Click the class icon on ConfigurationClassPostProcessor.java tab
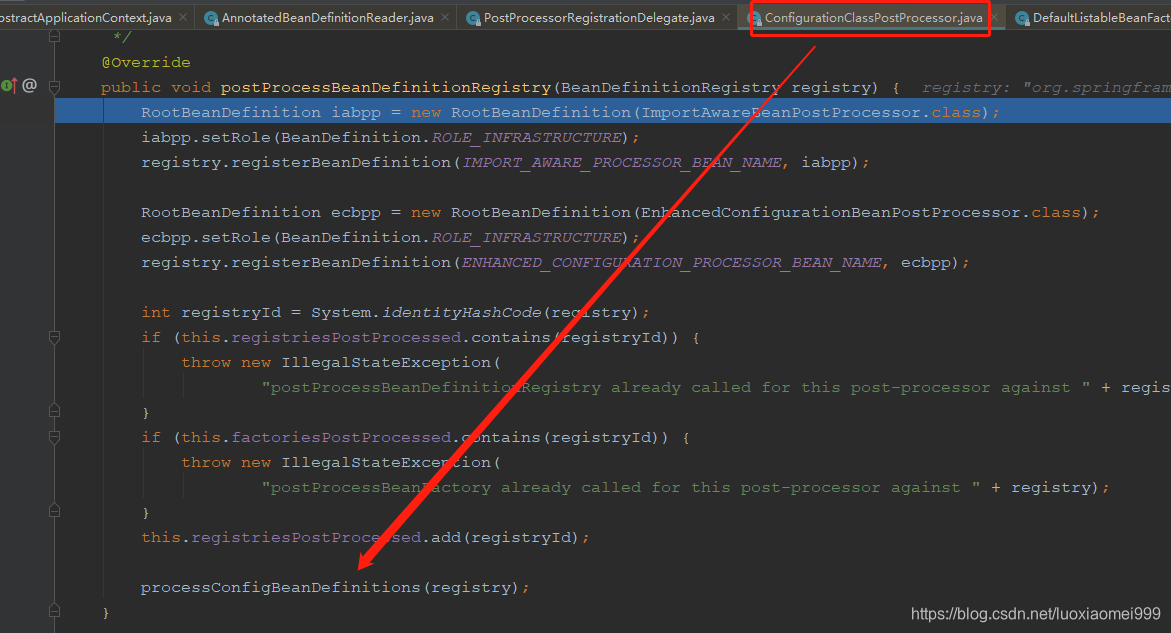The height and width of the screenshot is (633, 1171). point(755,18)
